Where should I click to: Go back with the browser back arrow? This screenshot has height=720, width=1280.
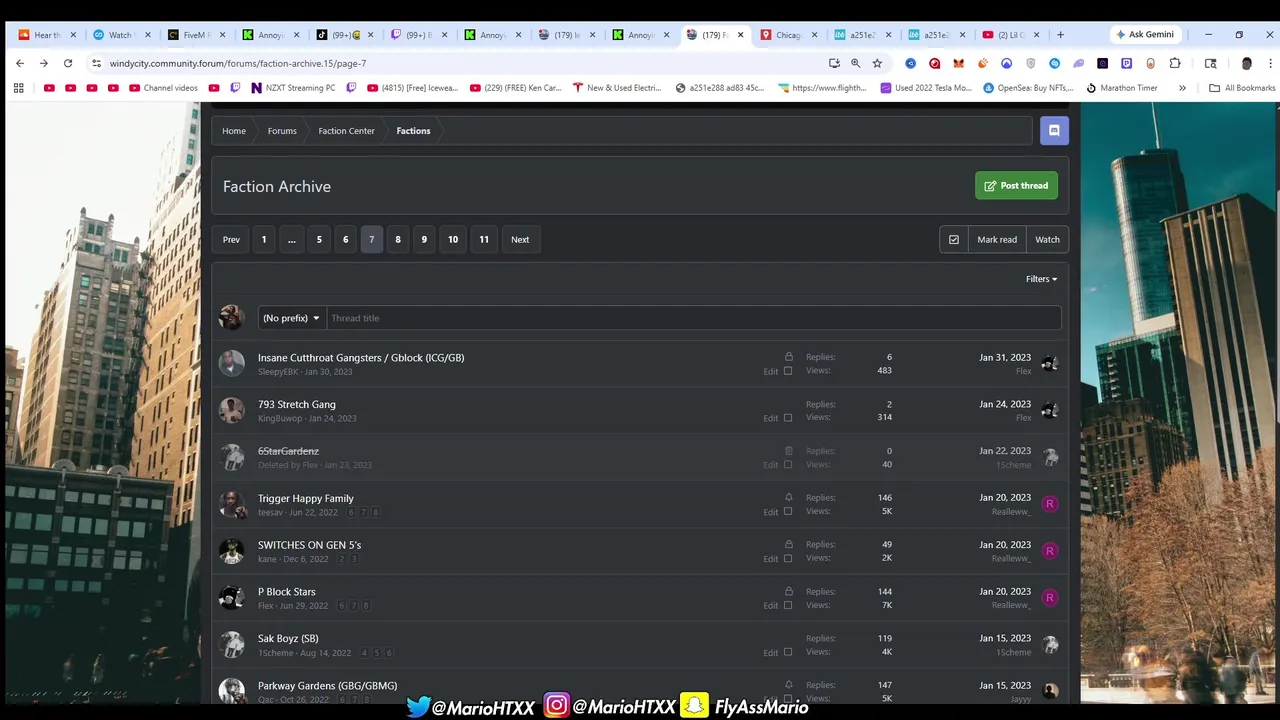20,63
